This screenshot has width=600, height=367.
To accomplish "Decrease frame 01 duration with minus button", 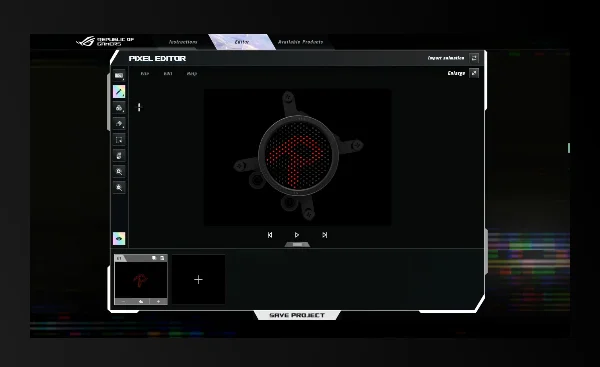I will [x=123, y=302].
